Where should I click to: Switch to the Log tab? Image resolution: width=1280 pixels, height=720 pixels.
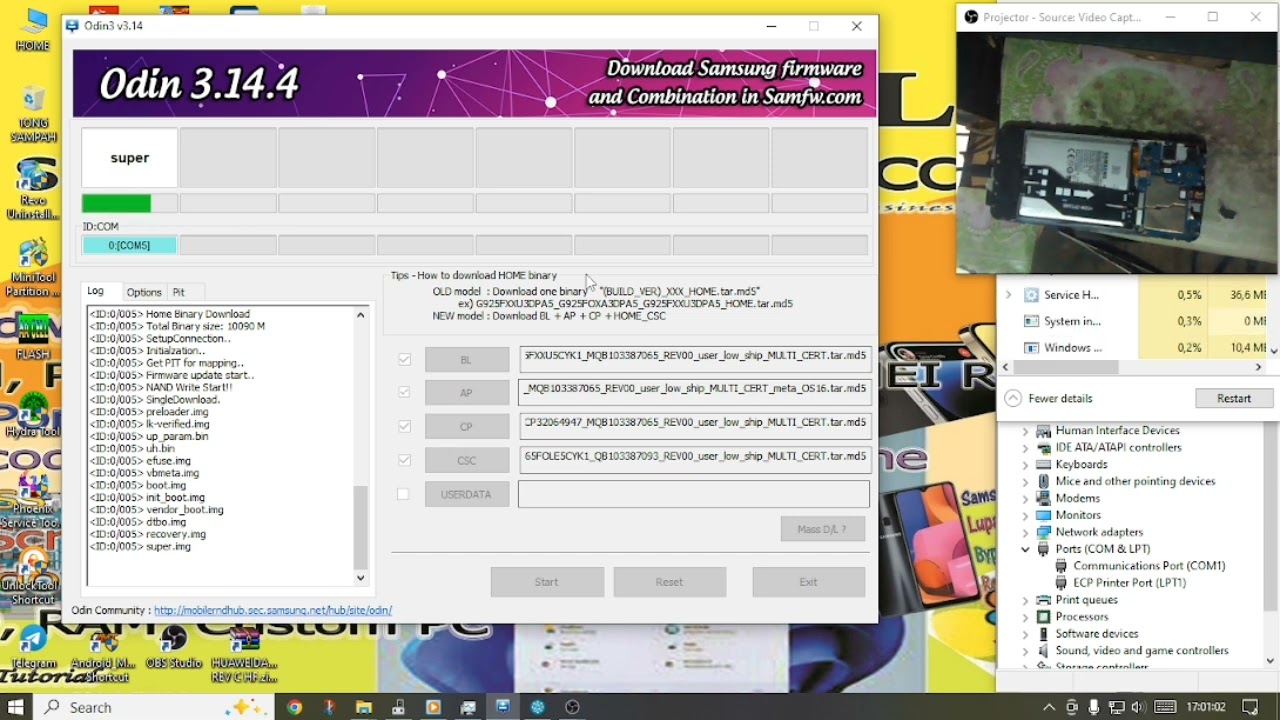[96, 291]
